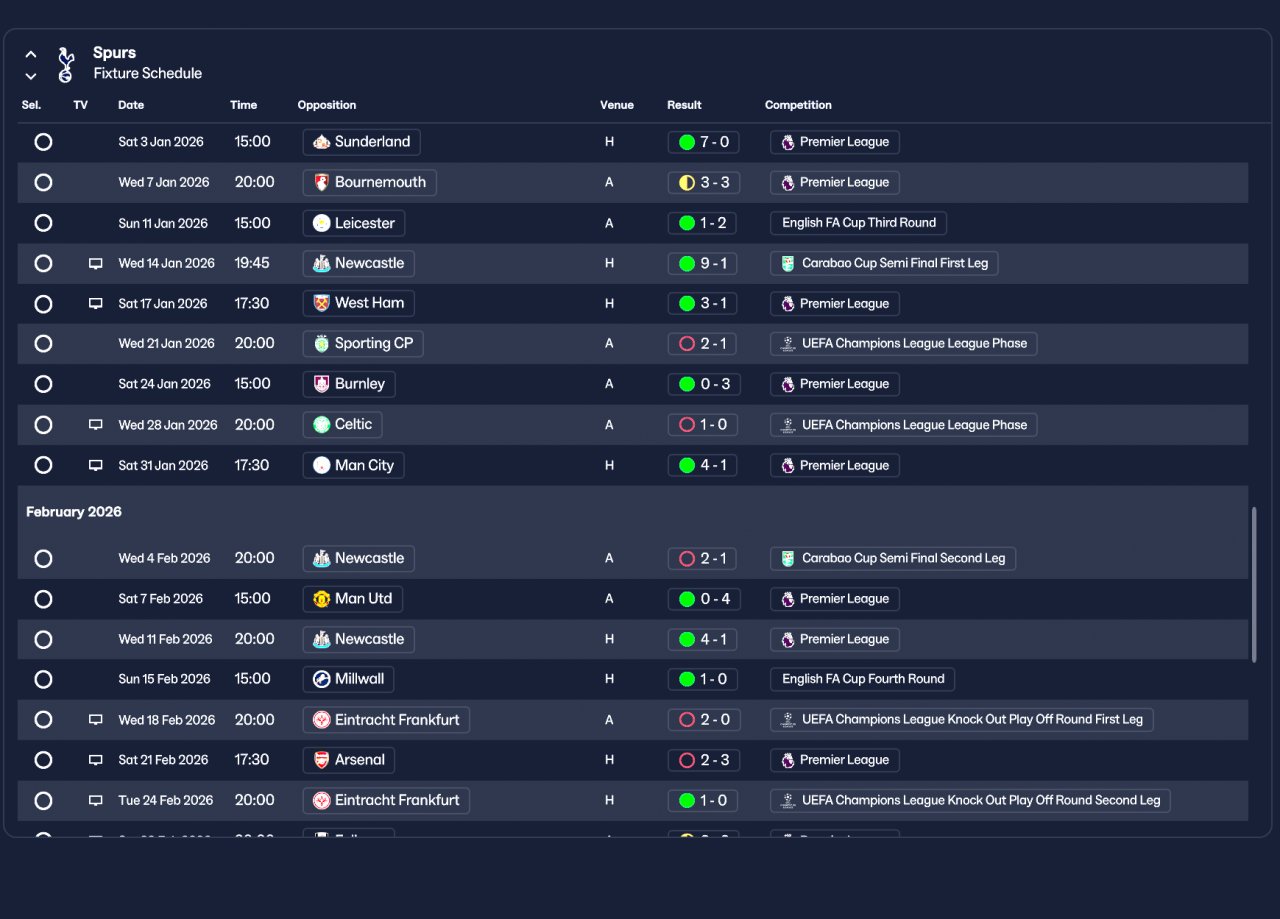Image resolution: width=1280 pixels, height=919 pixels.
Task: Open Arsenal via its club badge
Action: [321, 760]
